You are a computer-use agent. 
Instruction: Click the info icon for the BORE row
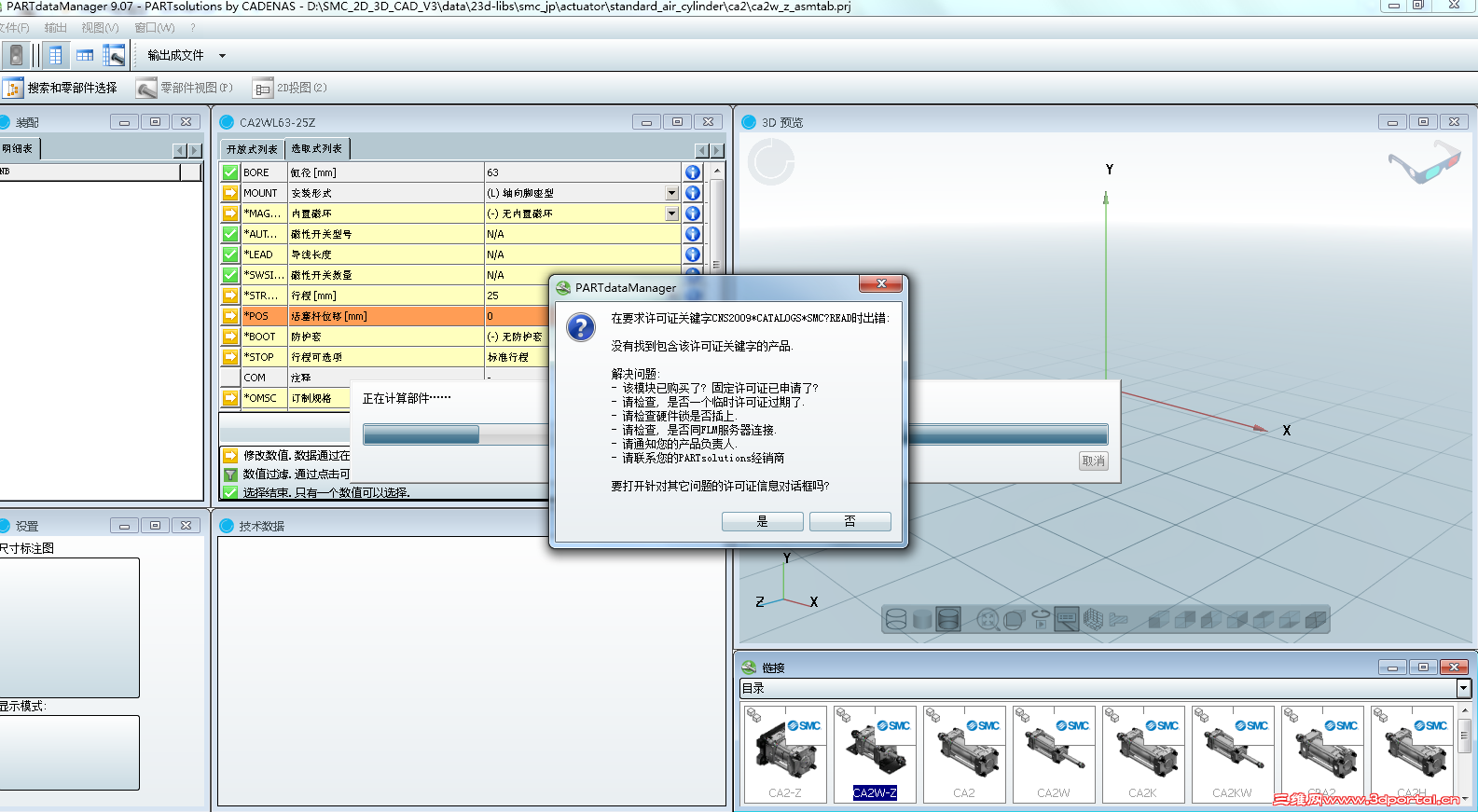tap(693, 172)
